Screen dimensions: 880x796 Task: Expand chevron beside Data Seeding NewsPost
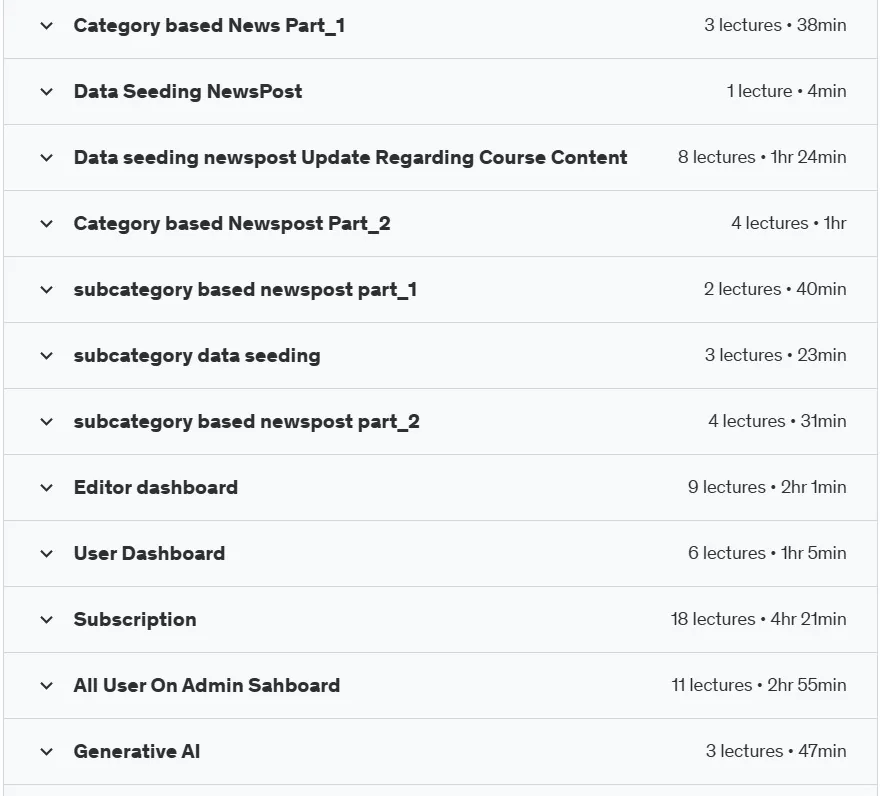[47, 92]
